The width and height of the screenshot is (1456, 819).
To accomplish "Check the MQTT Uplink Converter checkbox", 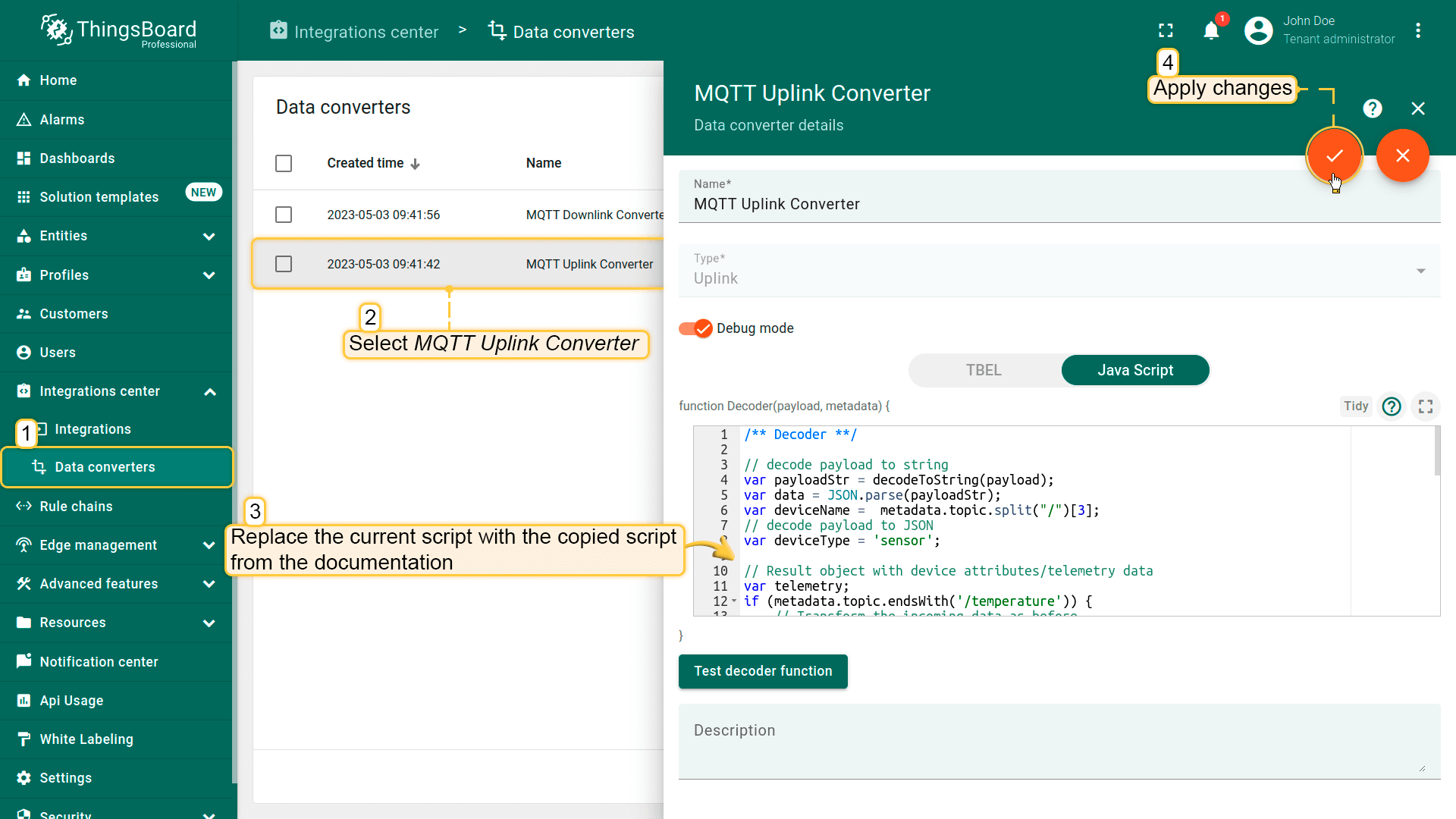I will click(x=283, y=264).
